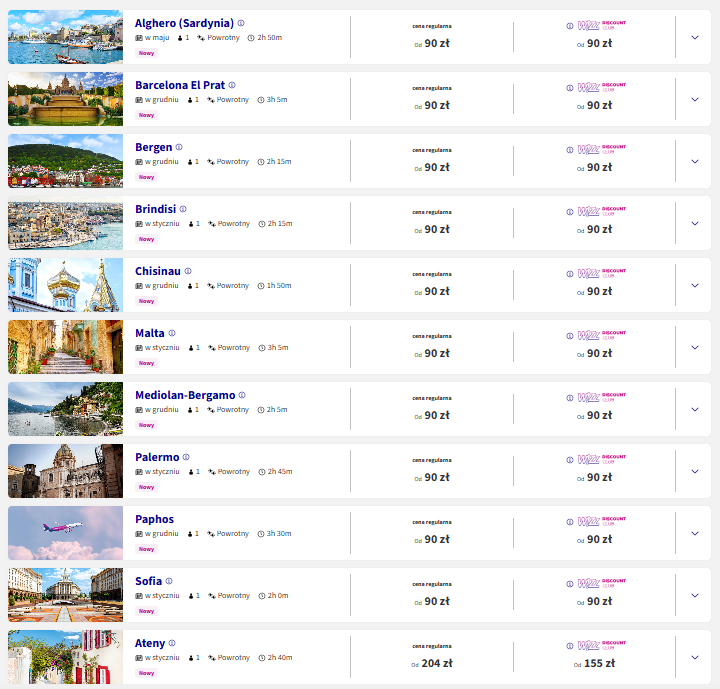Open the Palermo destination link
Image resolution: width=720 pixels, height=689 pixels.
[157, 457]
